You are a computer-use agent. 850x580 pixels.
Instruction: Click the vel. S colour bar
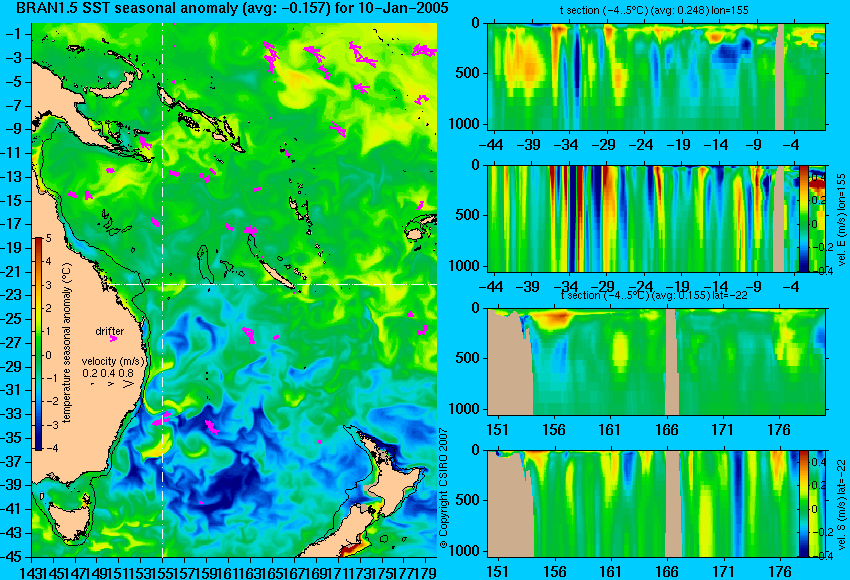(803, 504)
